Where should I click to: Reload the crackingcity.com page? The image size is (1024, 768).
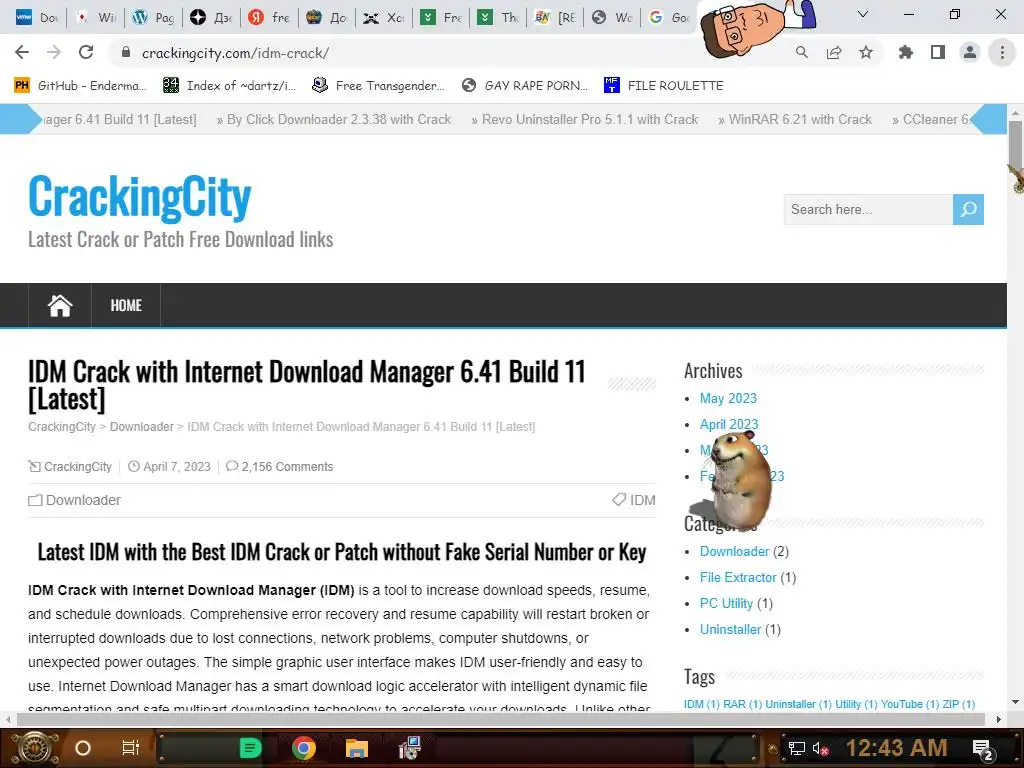click(86, 52)
